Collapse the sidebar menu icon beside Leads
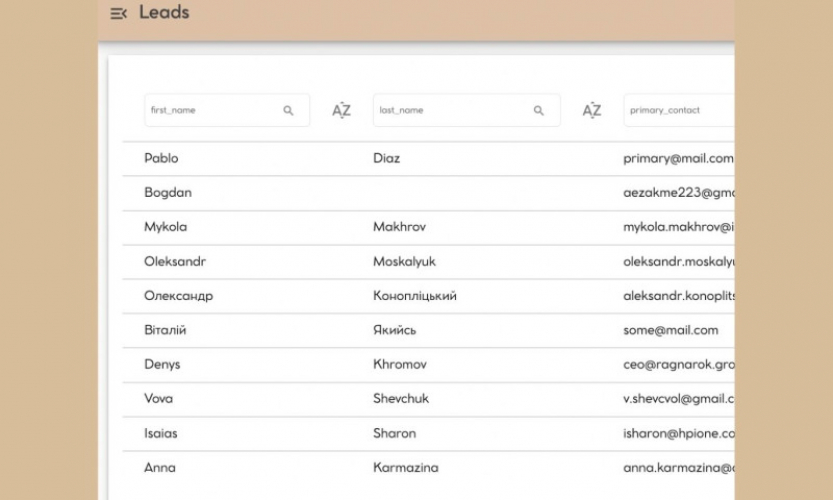The image size is (833, 500). [x=118, y=13]
